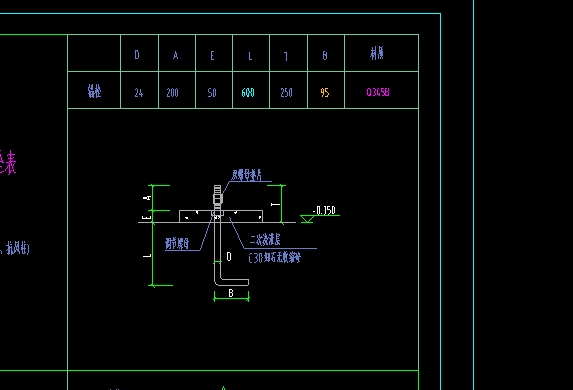Image resolution: width=573 pixels, height=390 pixels.
Task: Click the D label beside the bolt shaft
Action: 229,257
